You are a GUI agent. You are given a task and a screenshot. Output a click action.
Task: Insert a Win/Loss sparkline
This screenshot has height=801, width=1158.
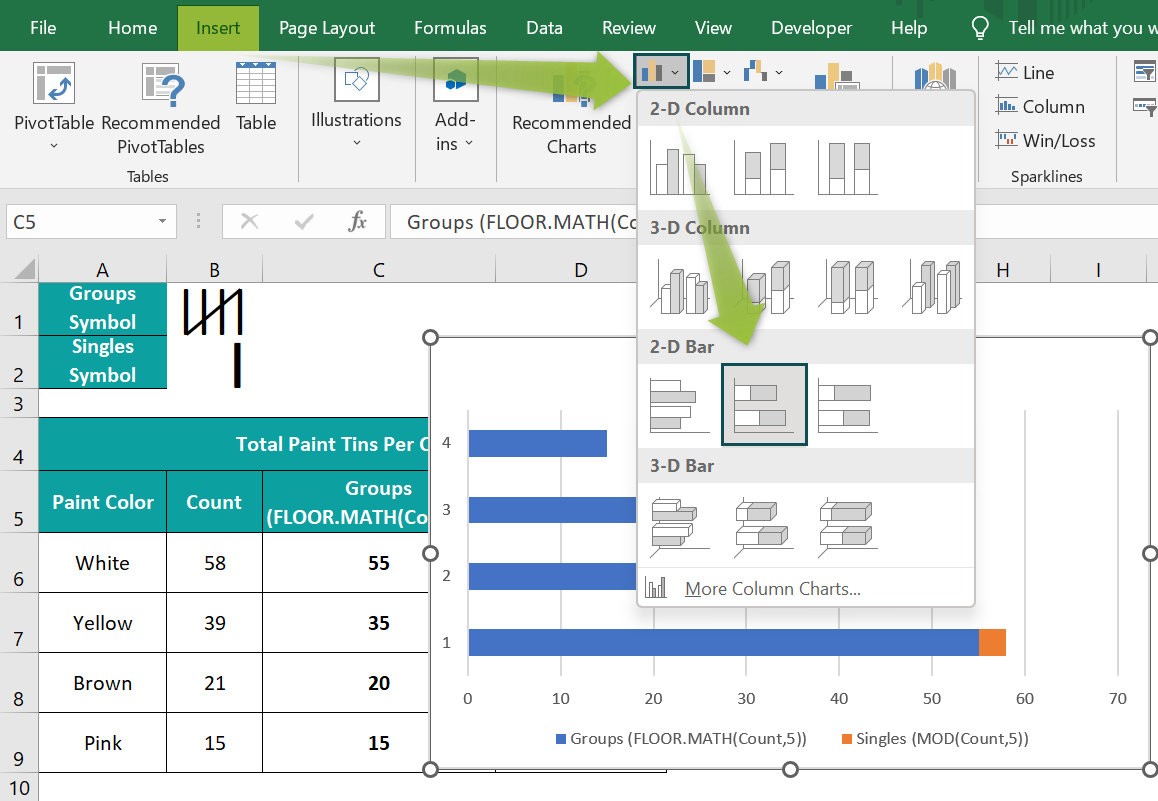(x=1045, y=140)
